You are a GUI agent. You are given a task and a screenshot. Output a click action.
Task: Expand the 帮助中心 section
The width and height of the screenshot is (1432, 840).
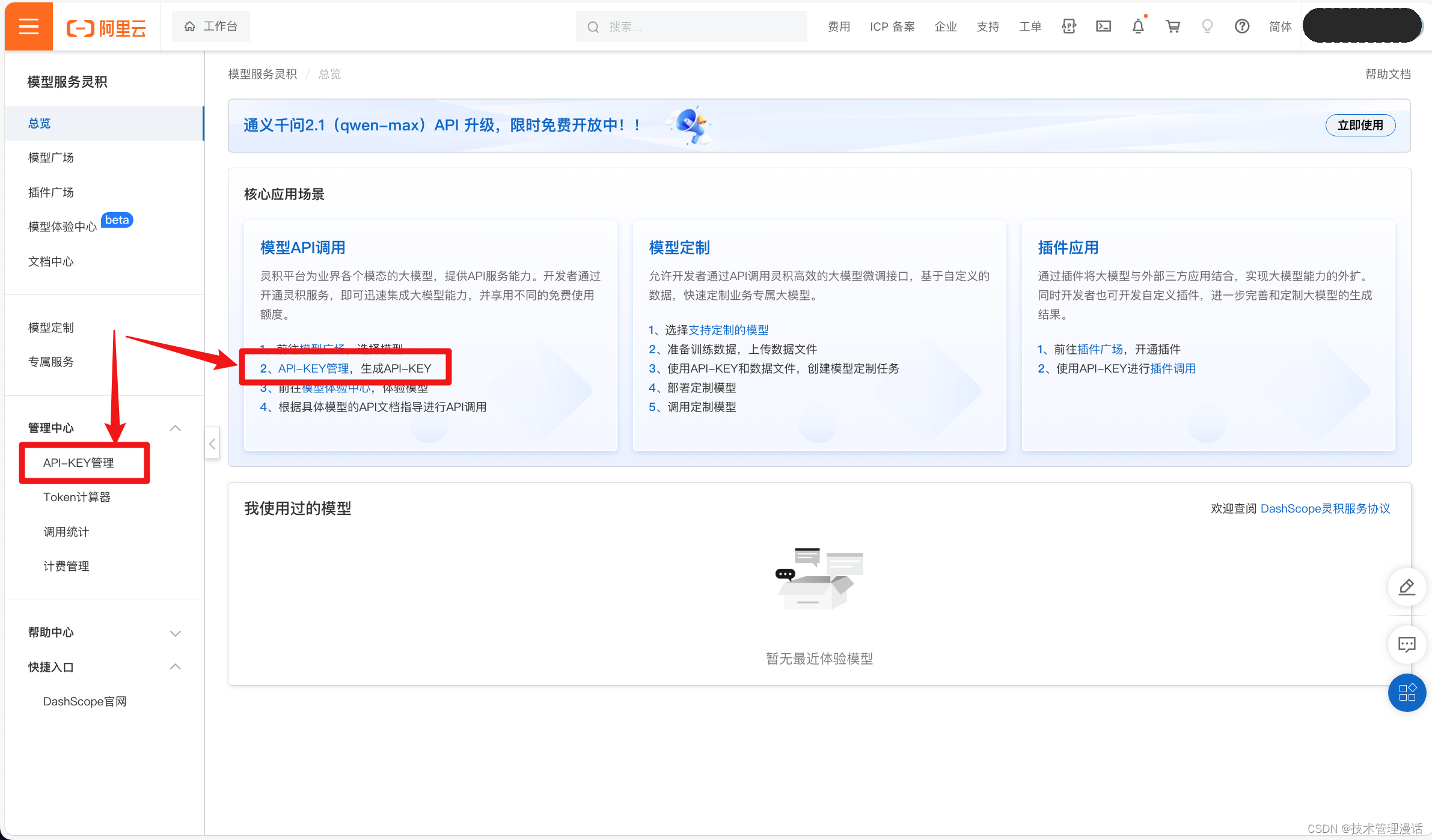click(175, 633)
